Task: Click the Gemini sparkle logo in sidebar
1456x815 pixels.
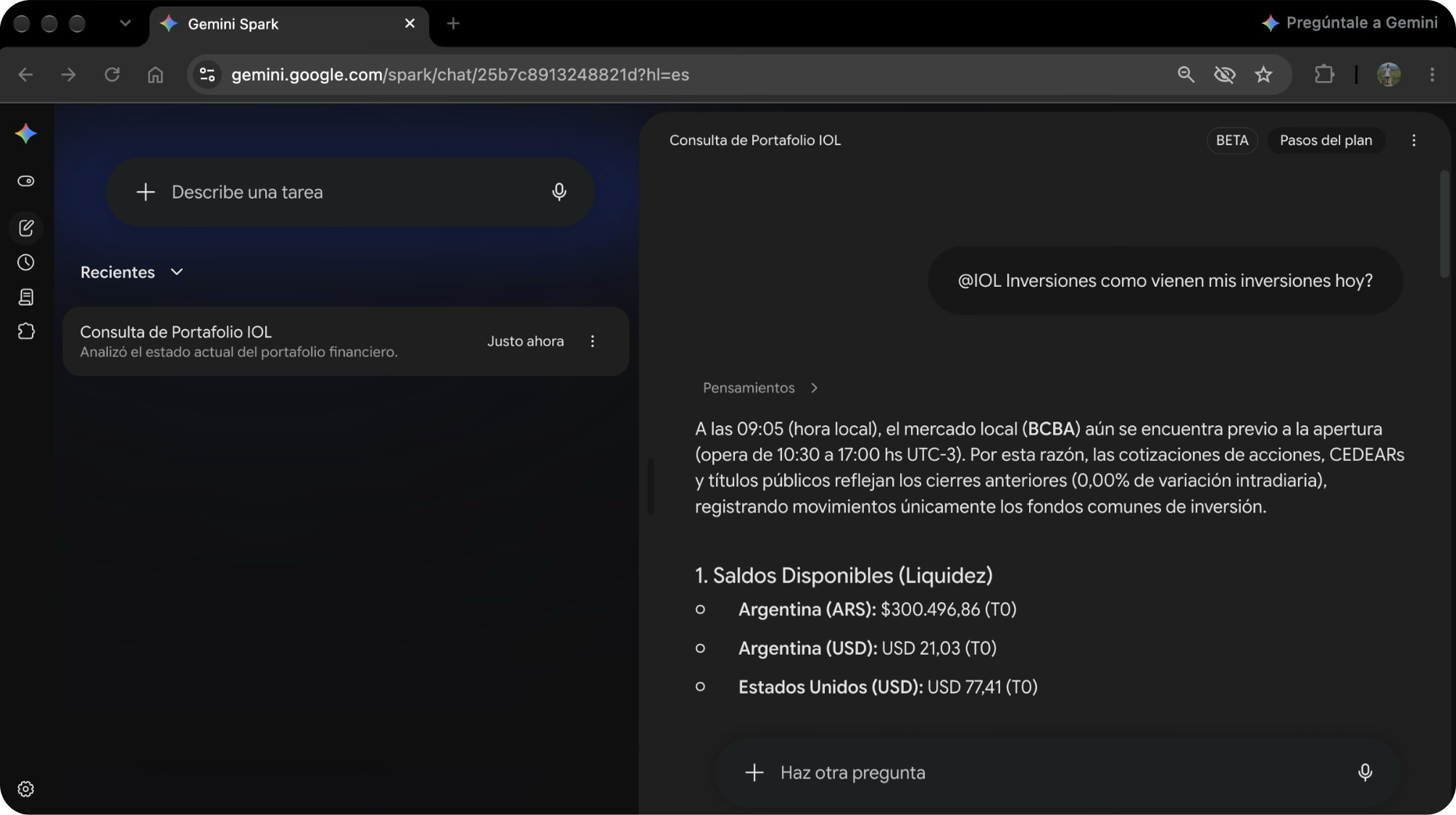Action: click(x=26, y=133)
